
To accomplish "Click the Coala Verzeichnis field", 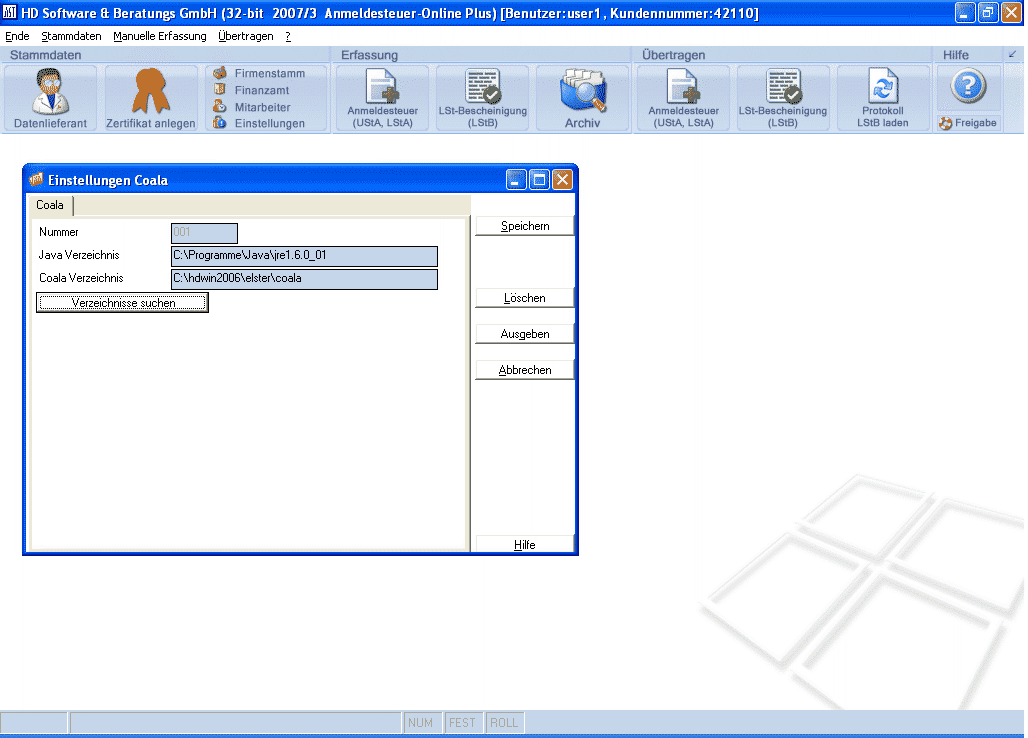I will click(x=304, y=279).
